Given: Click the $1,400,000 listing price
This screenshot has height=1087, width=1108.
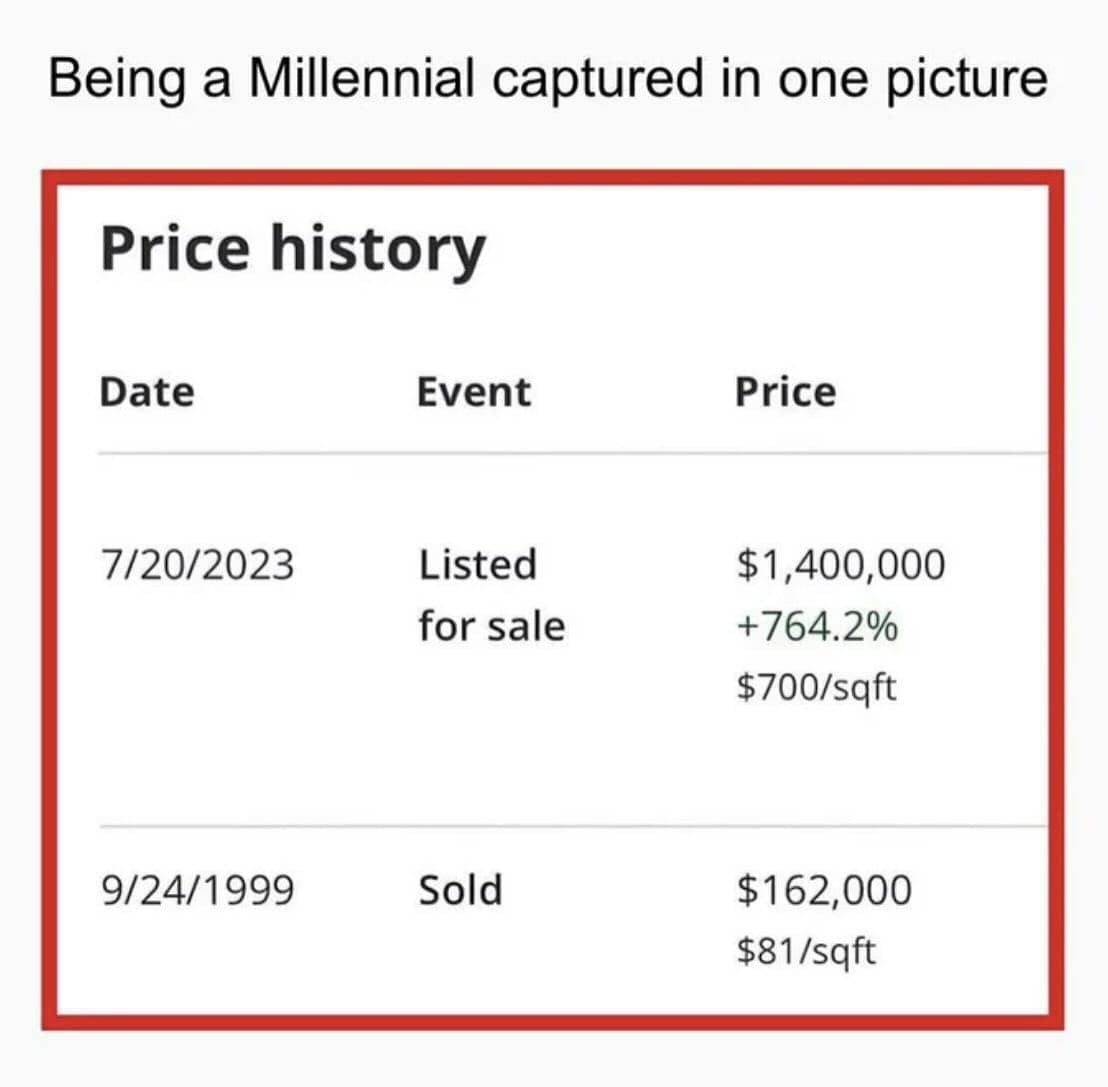Looking at the screenshot, I should click(x=840, y=565).
